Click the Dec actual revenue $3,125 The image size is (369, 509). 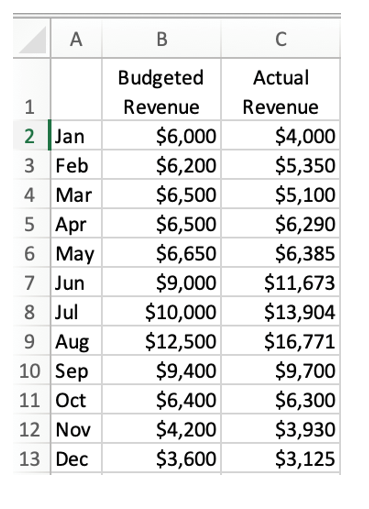281,458
